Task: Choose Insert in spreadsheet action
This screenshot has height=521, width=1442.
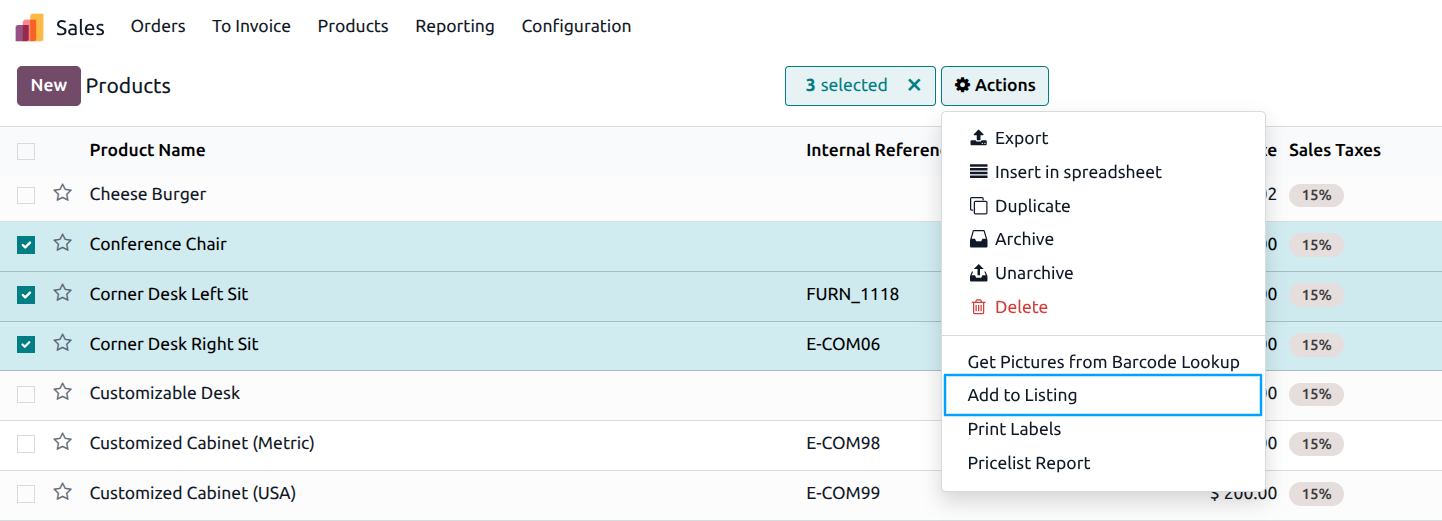Action: click(x=1104, y=172)
